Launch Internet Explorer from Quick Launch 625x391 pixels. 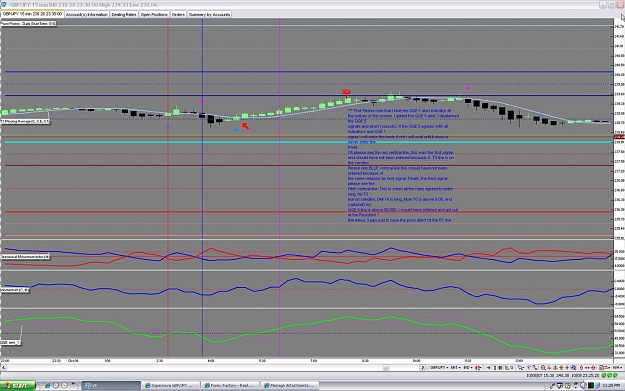pyautogui.click(x=48, y=385)
